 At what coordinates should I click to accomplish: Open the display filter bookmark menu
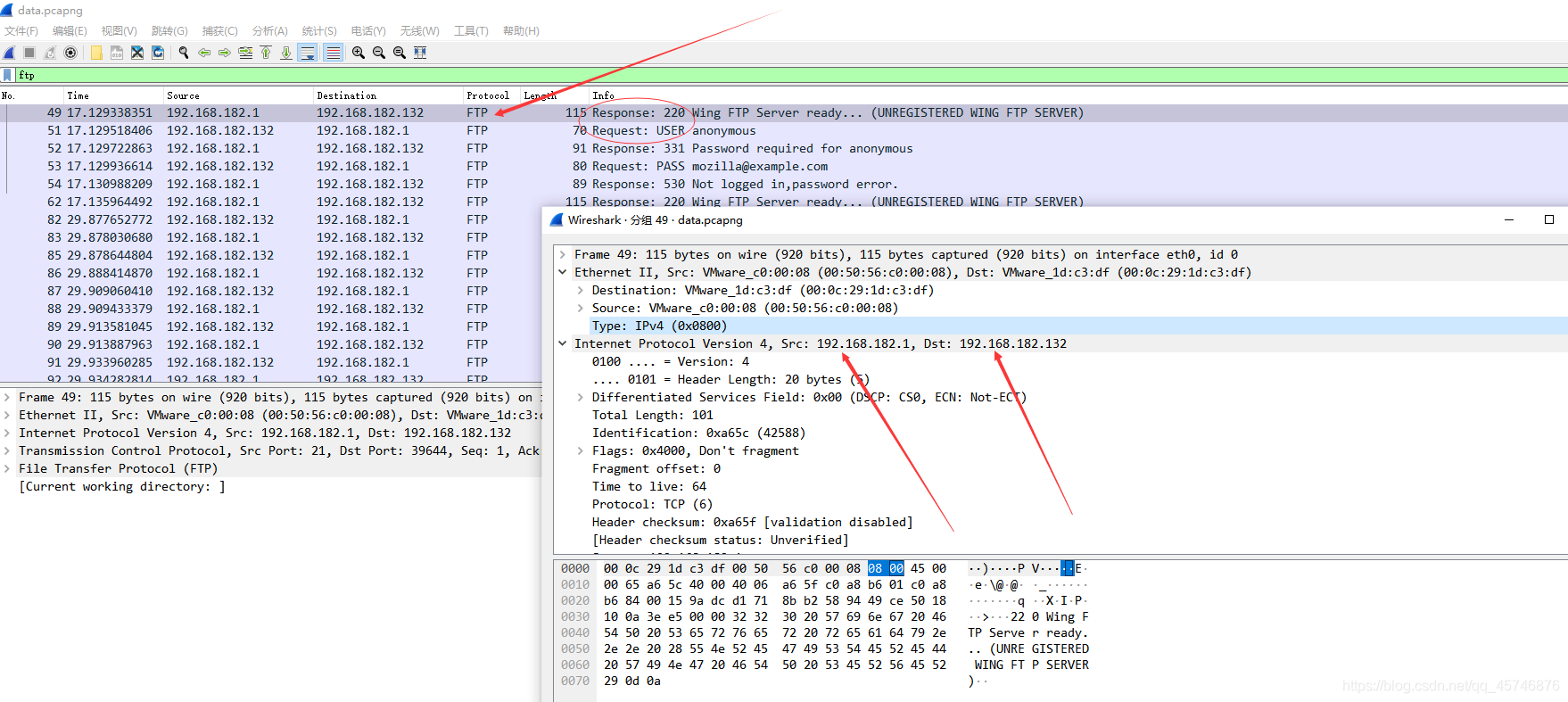[7, 75]
